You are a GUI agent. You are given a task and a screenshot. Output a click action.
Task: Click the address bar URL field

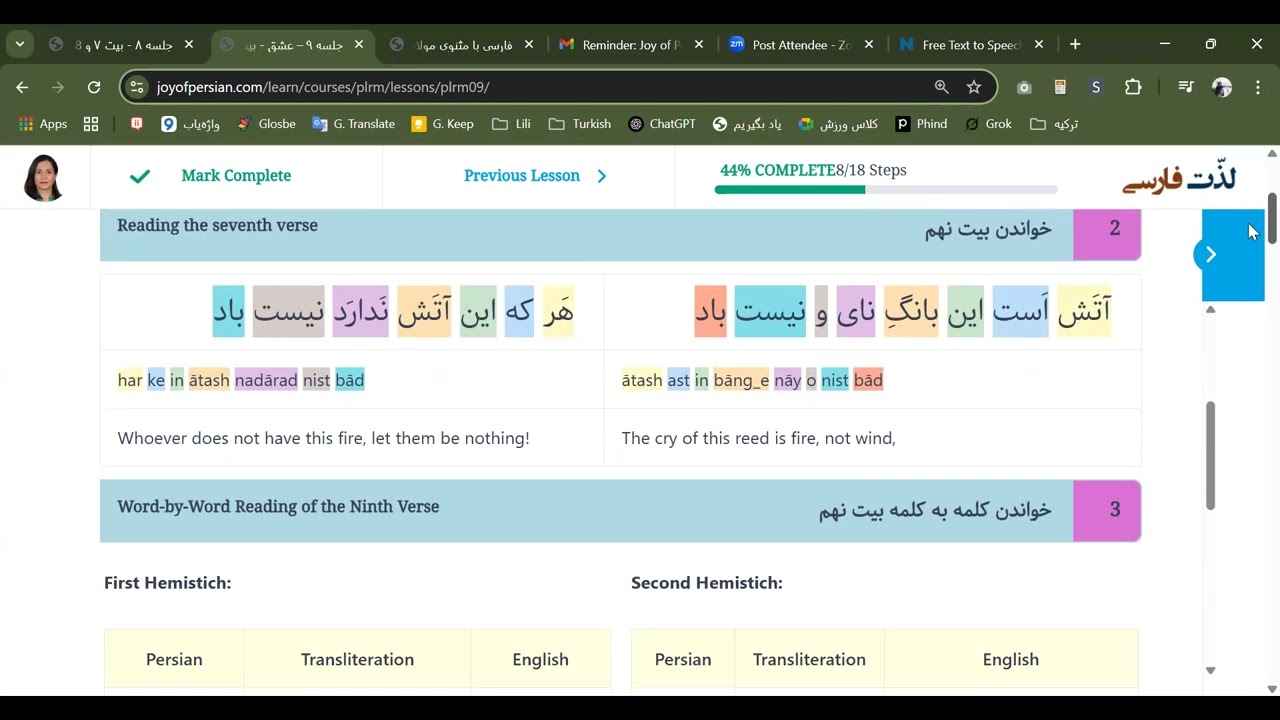click(x=540, y=87)
